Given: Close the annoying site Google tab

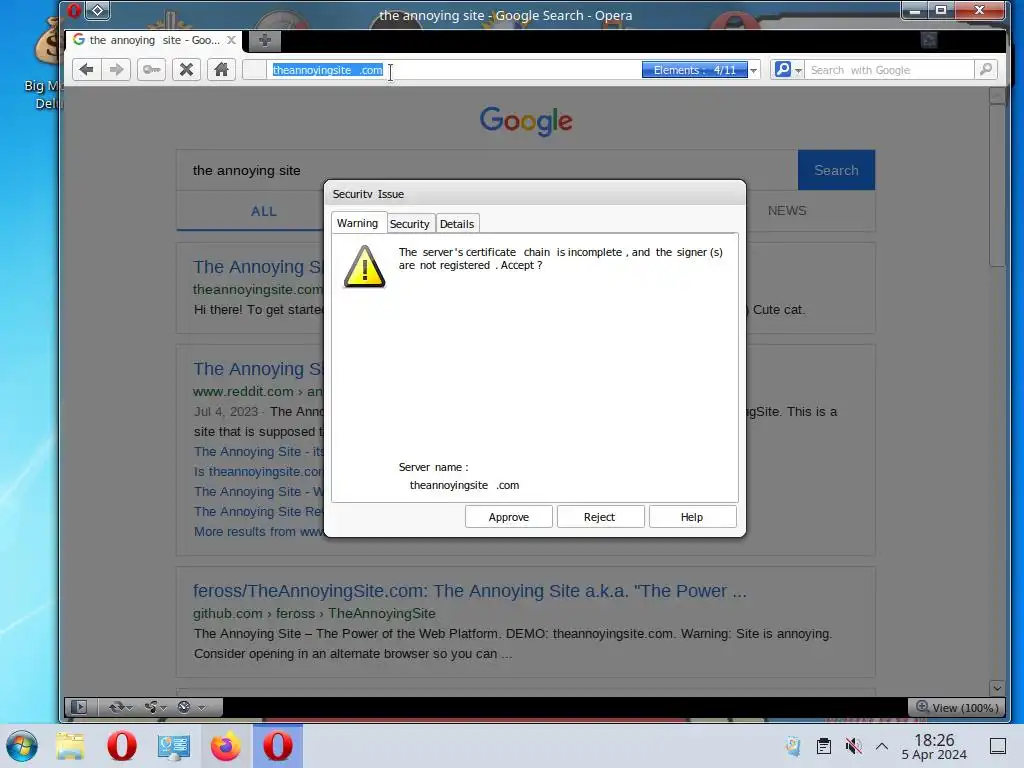Looking at the screenshot, I should (231, 40).
